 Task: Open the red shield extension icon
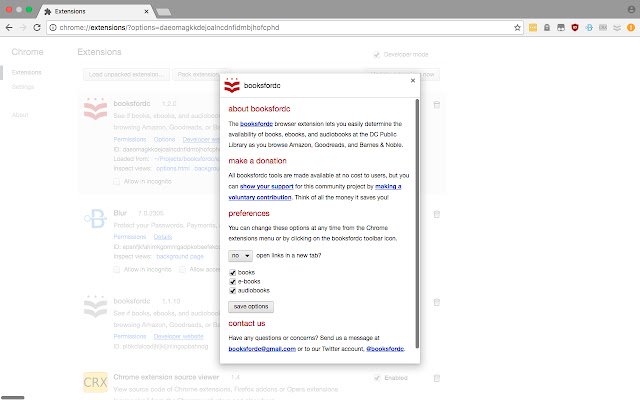pos(575,27)
